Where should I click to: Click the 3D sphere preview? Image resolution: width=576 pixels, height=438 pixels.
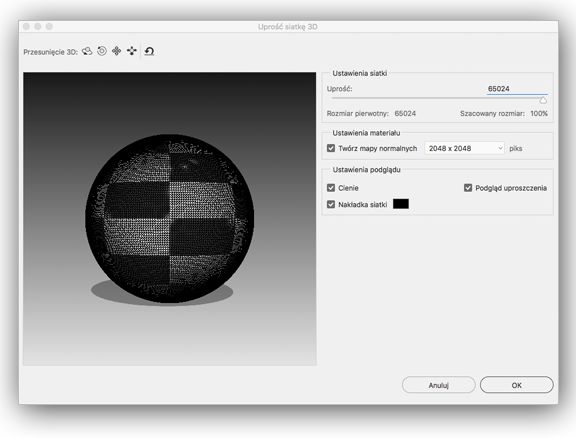[x=170, y=219]
